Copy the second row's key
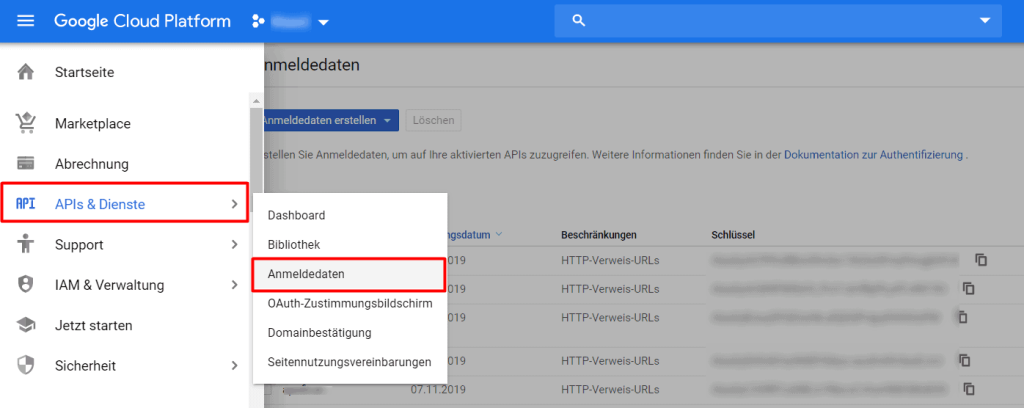 click(968, 288)
